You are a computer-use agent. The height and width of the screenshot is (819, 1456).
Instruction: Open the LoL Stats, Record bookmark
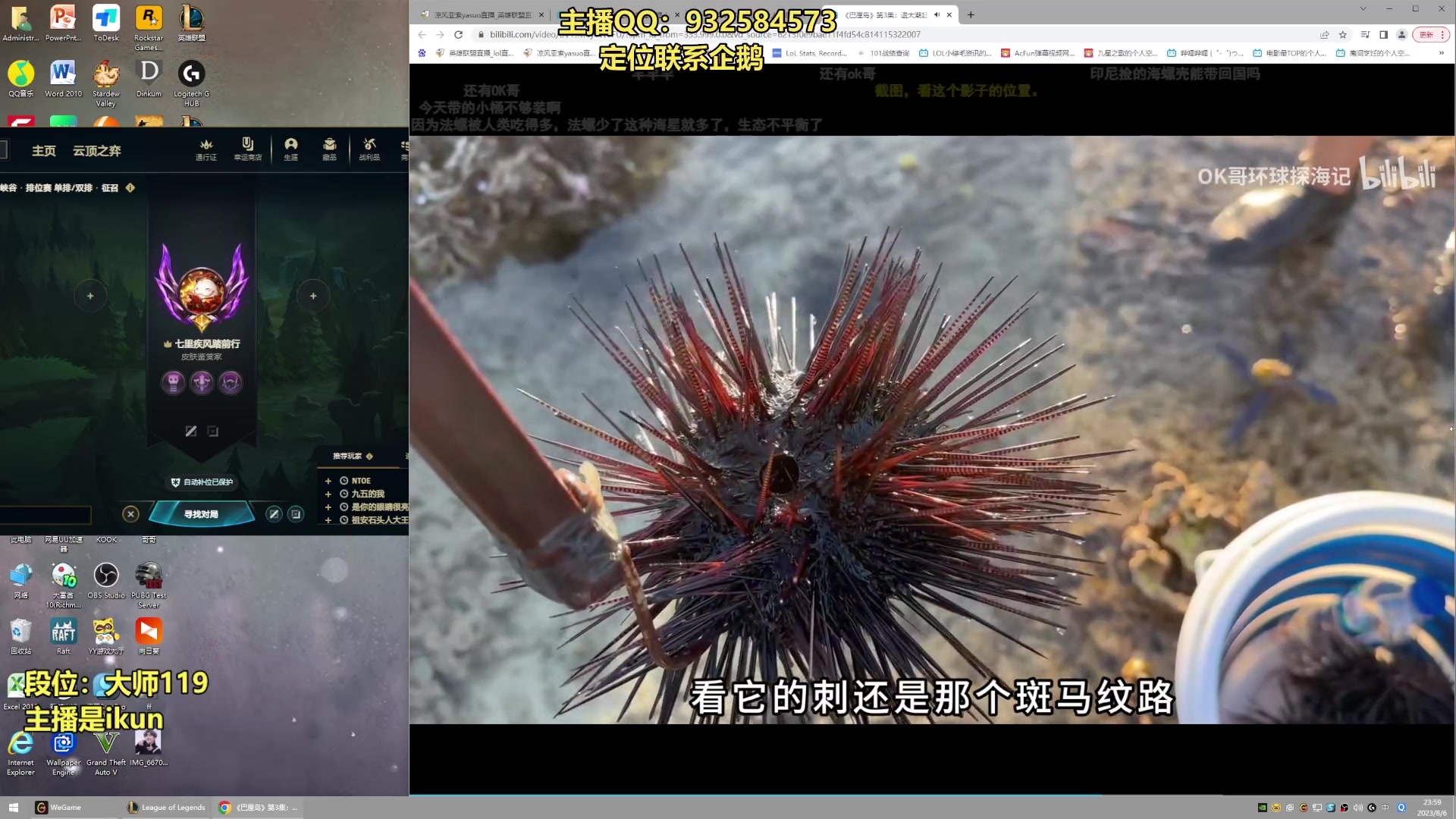click(810, 53)
